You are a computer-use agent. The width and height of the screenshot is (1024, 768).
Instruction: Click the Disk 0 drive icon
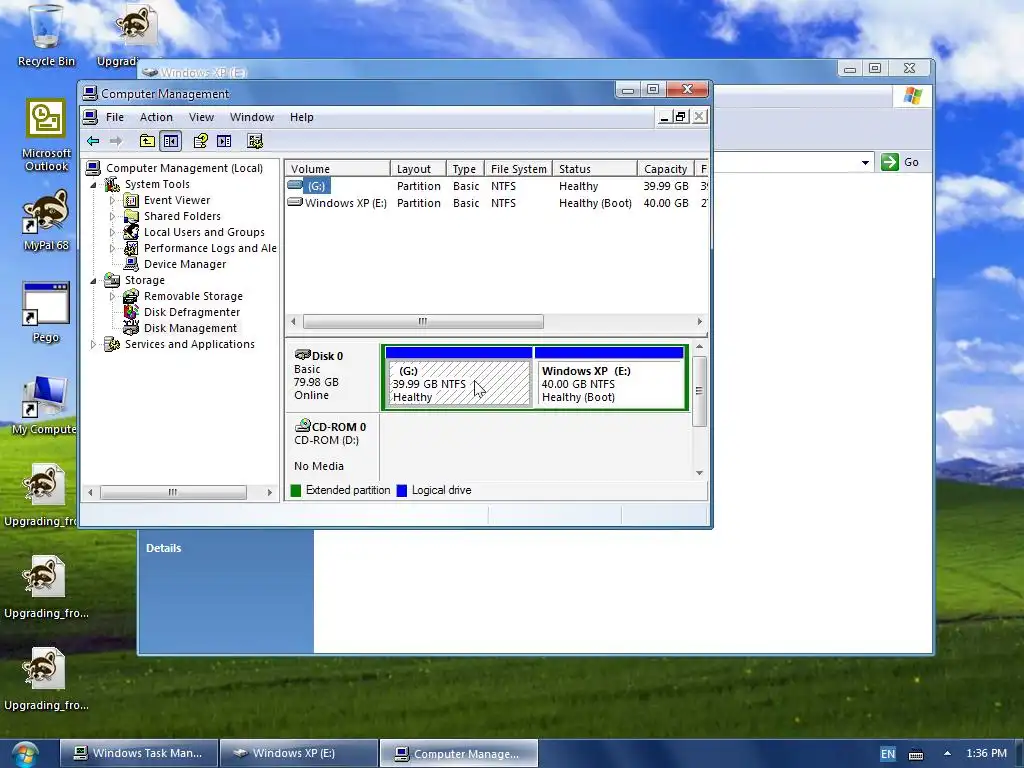(x=302, y=355)
